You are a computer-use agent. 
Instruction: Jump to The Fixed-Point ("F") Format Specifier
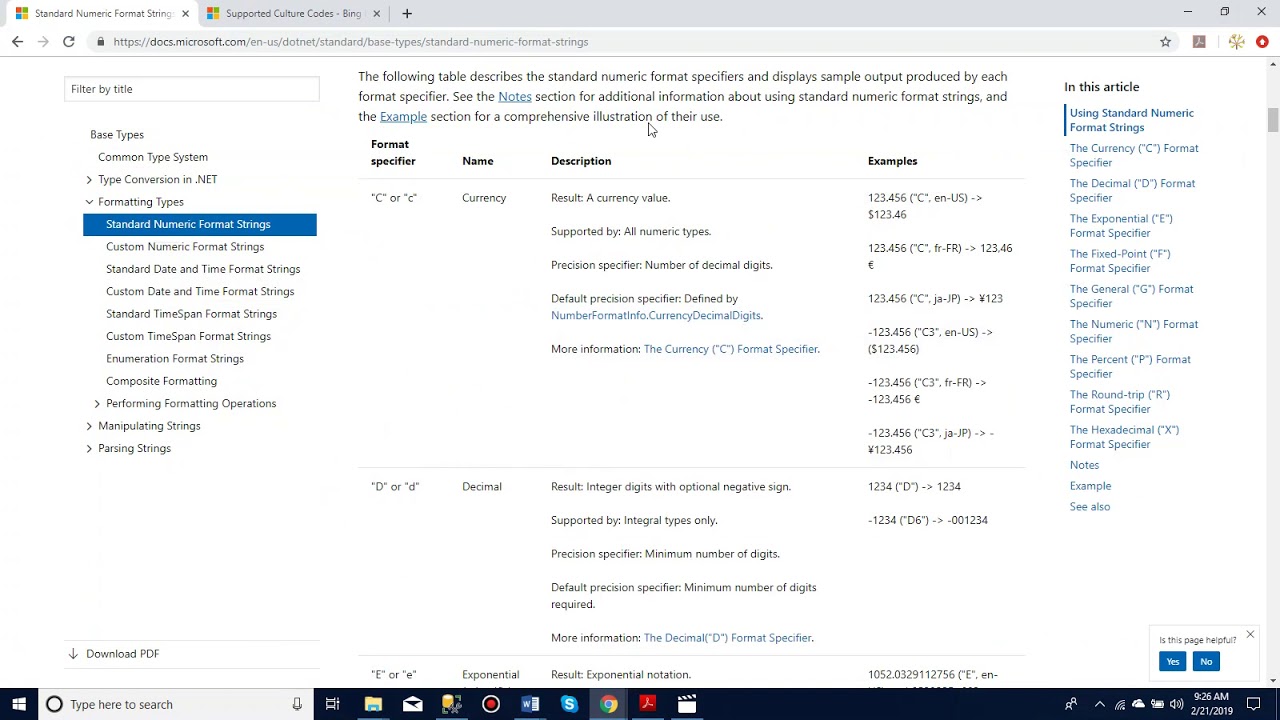pos(1120,261)
